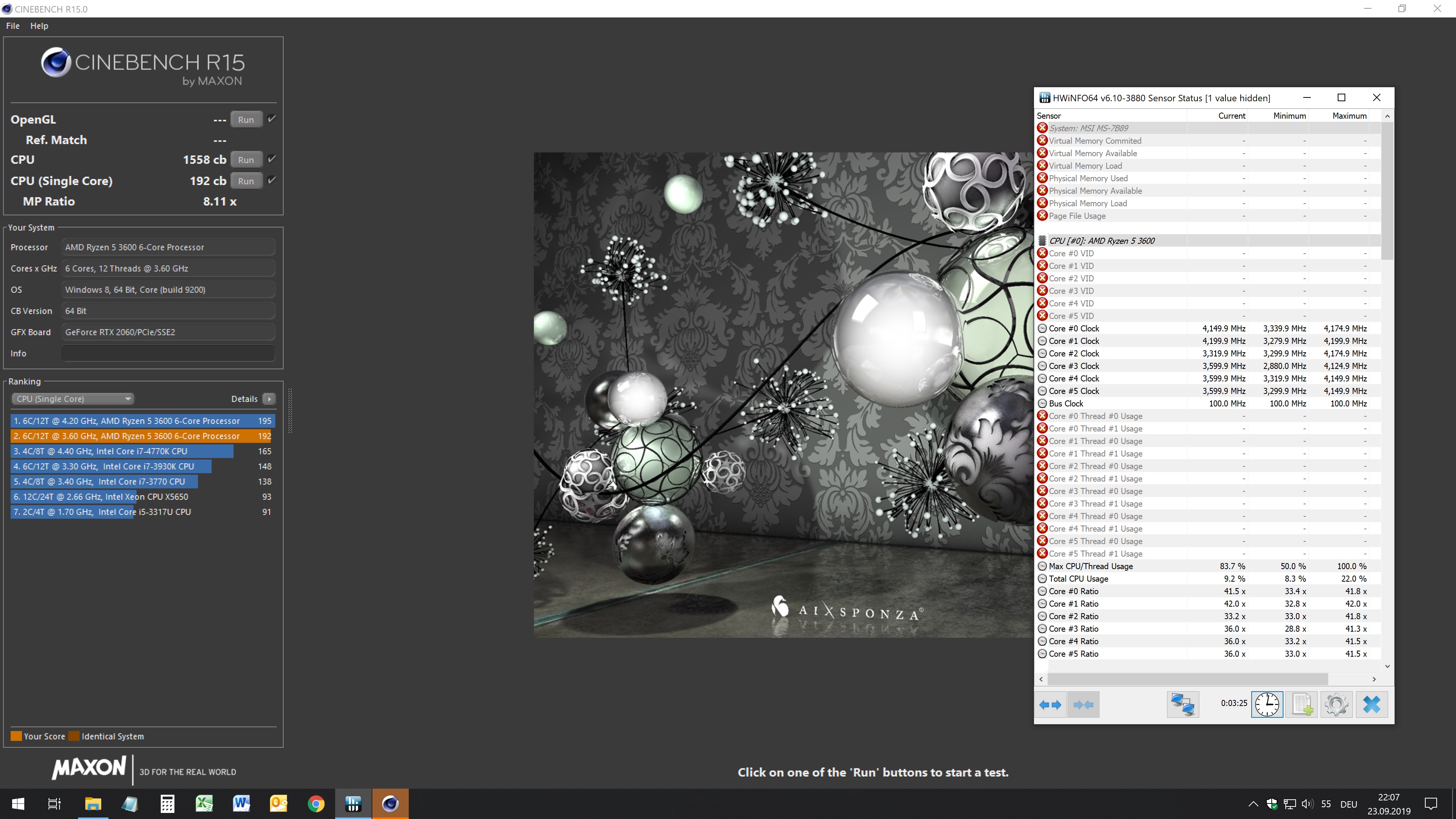This screenshot has width=1456, height=819.
Task: Expand ranking Details arrow
Action: 269,399
